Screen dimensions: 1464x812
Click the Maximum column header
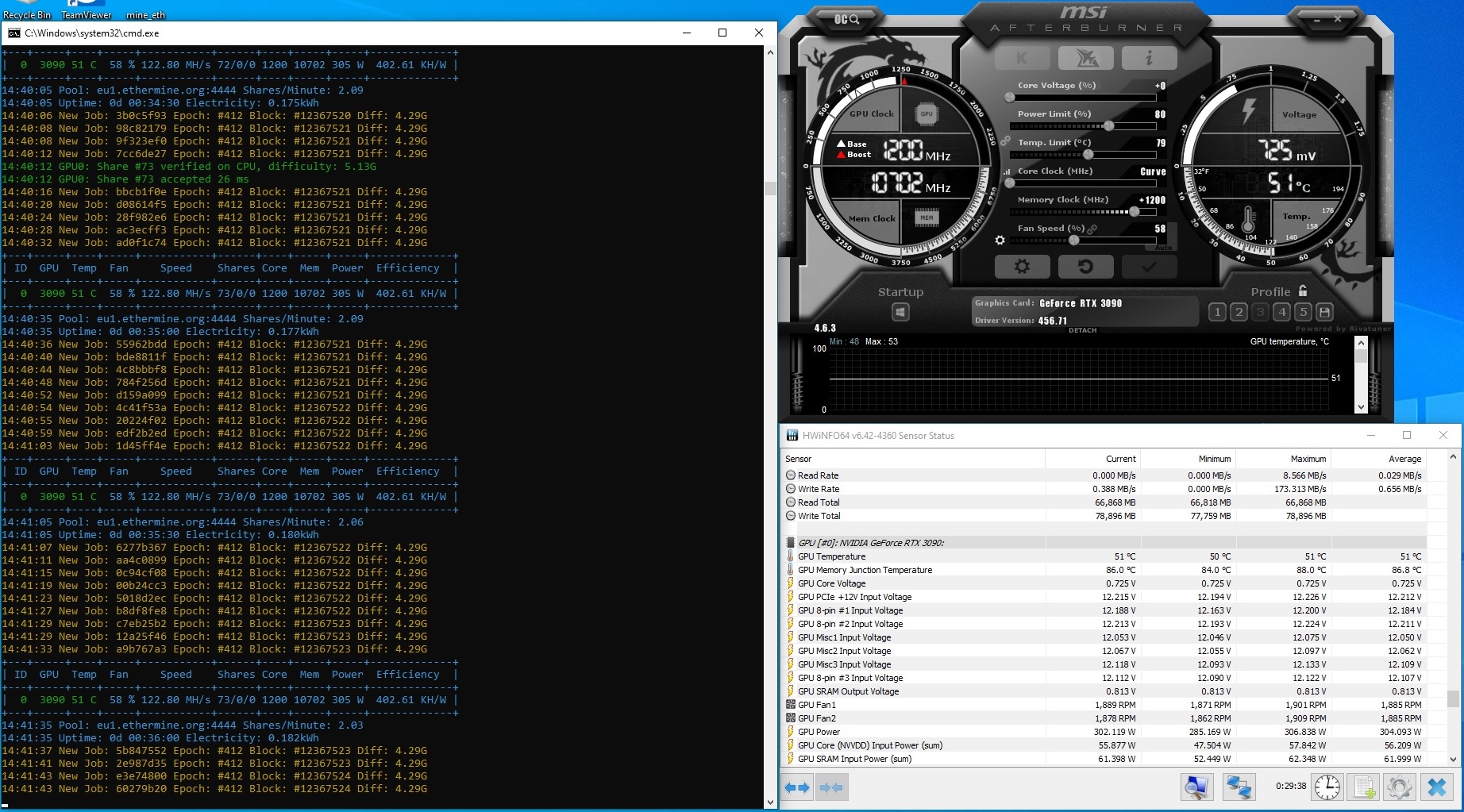[x=1283, y=459]
